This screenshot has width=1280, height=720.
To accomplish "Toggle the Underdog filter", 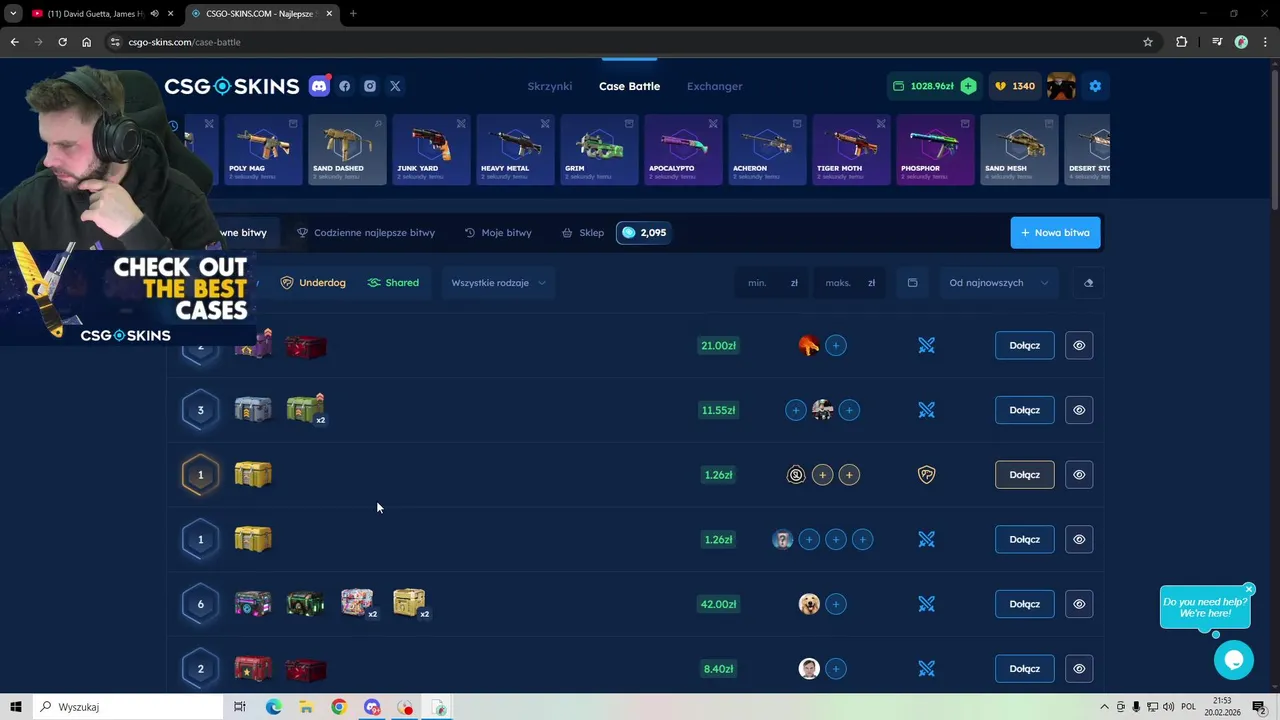I will [x=313, y=283].
